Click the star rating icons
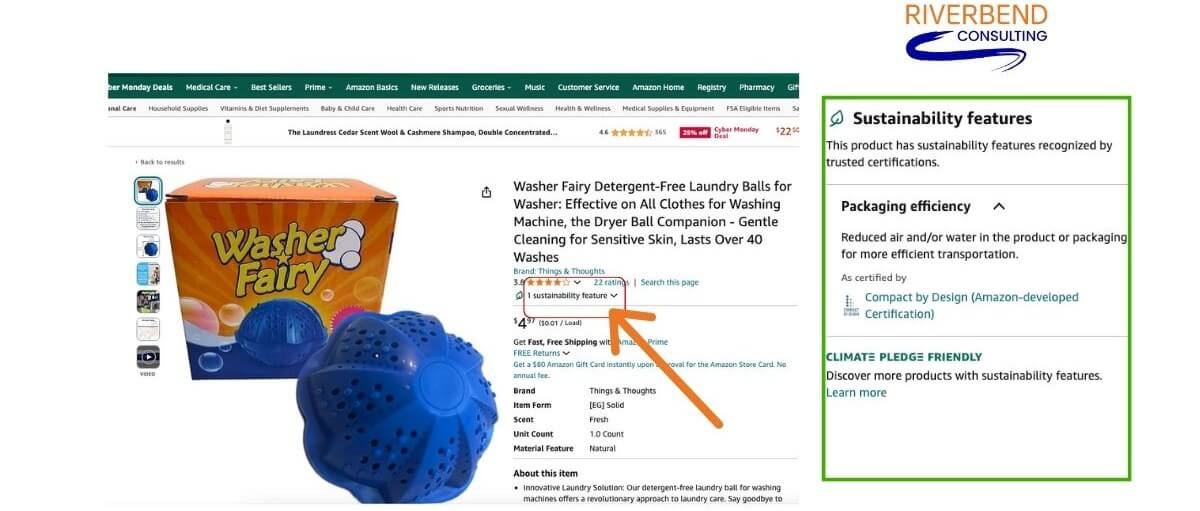This screenshot has width=1200, height=511. (548, 283)
